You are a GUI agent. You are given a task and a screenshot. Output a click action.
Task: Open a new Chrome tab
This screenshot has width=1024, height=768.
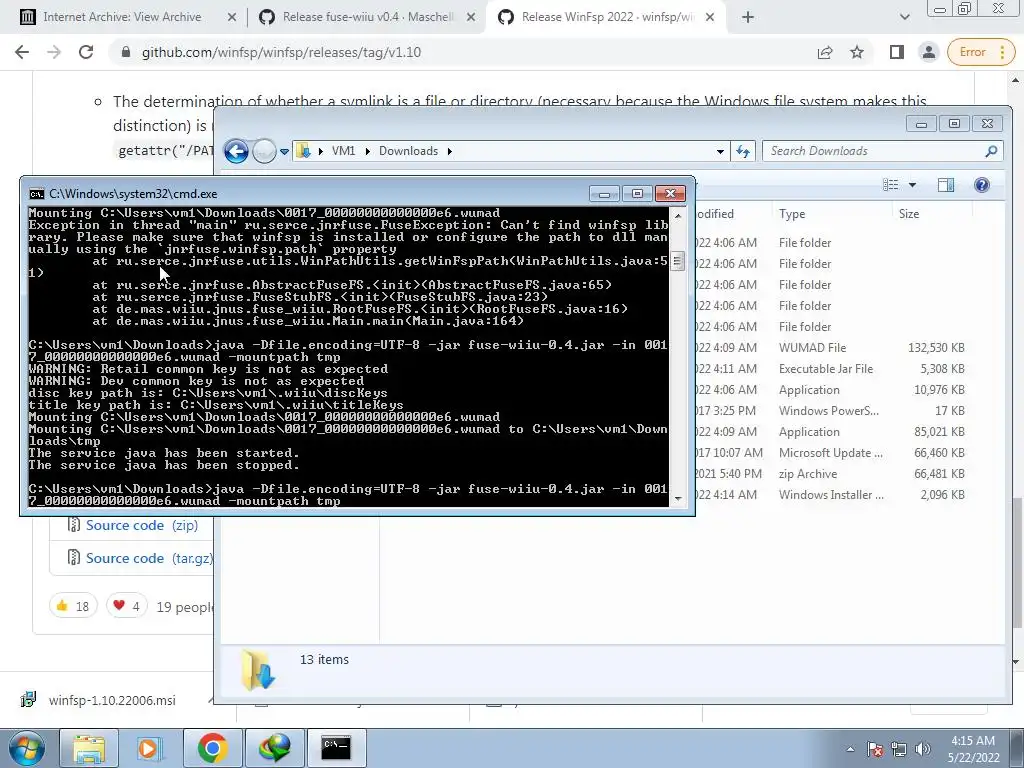748,18
